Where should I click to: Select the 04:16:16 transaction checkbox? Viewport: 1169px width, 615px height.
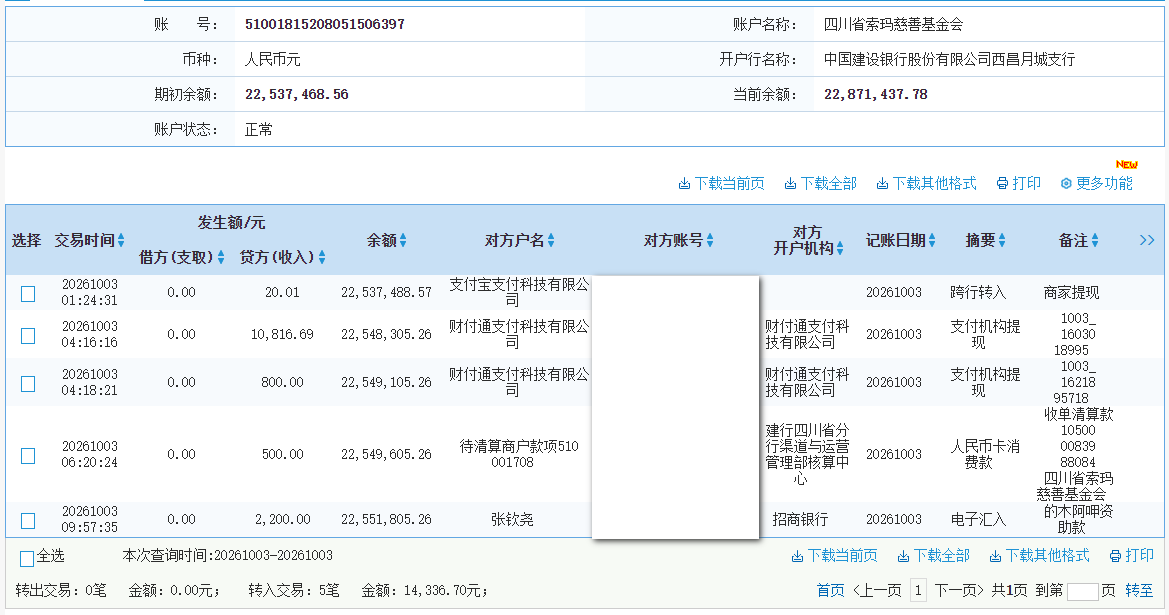(x=28, y=335)
